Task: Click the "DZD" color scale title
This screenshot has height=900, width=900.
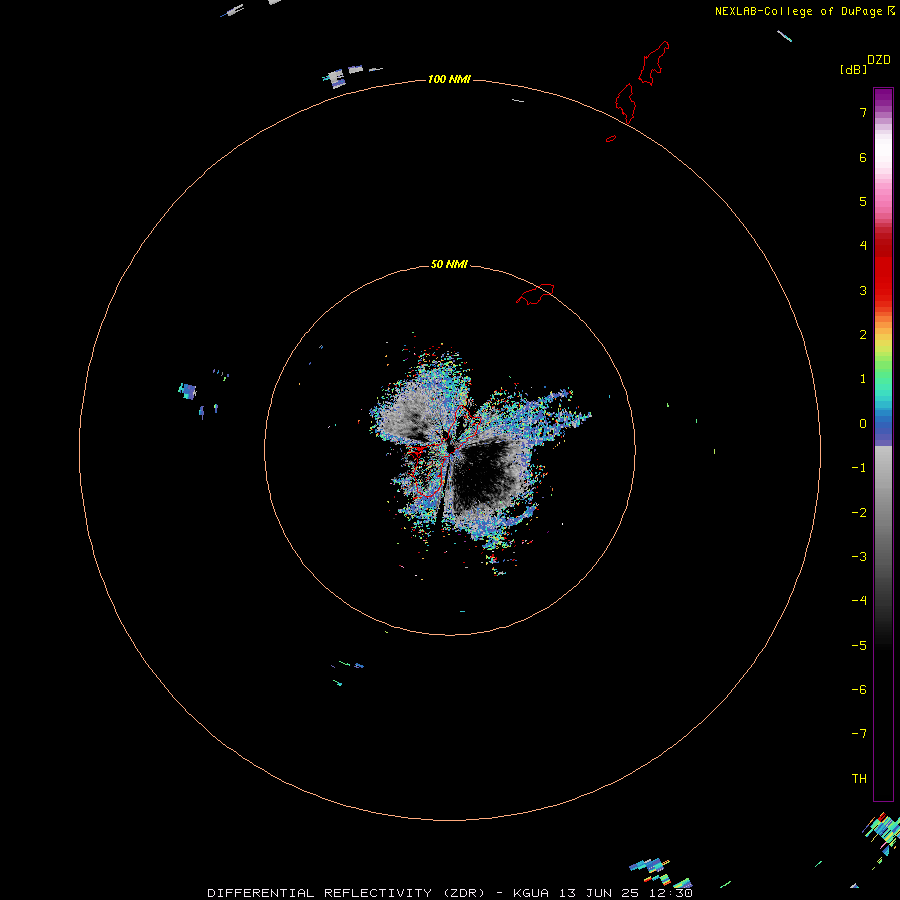Action: coord(879,60)
